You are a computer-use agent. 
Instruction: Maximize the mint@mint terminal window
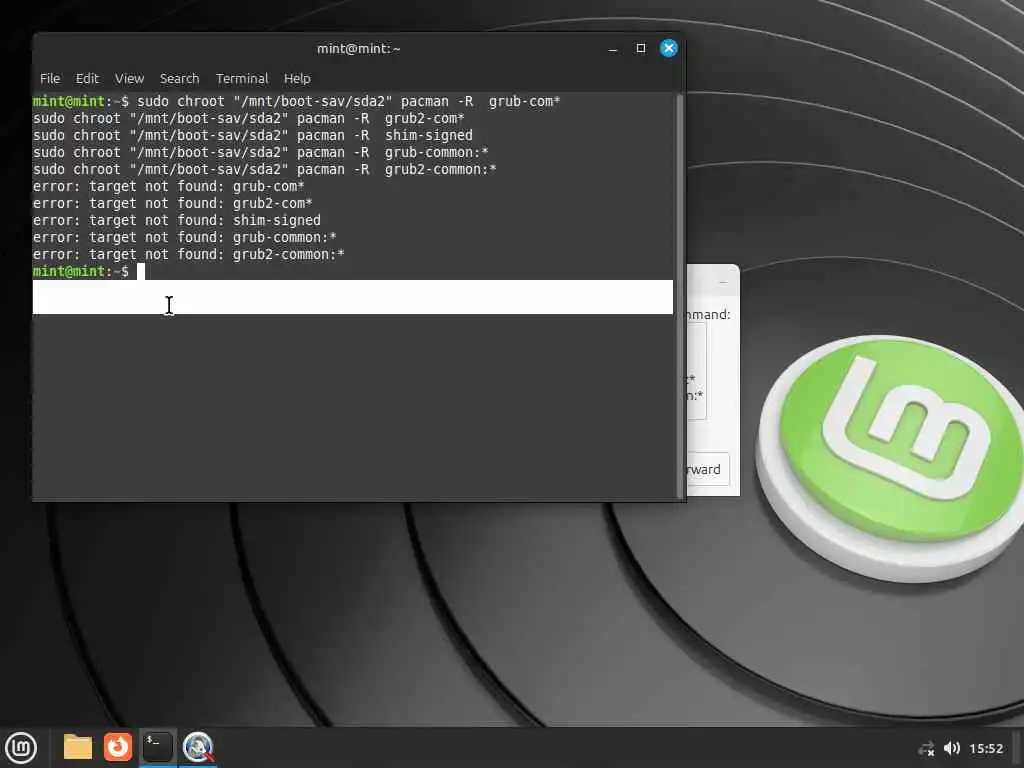641,48
